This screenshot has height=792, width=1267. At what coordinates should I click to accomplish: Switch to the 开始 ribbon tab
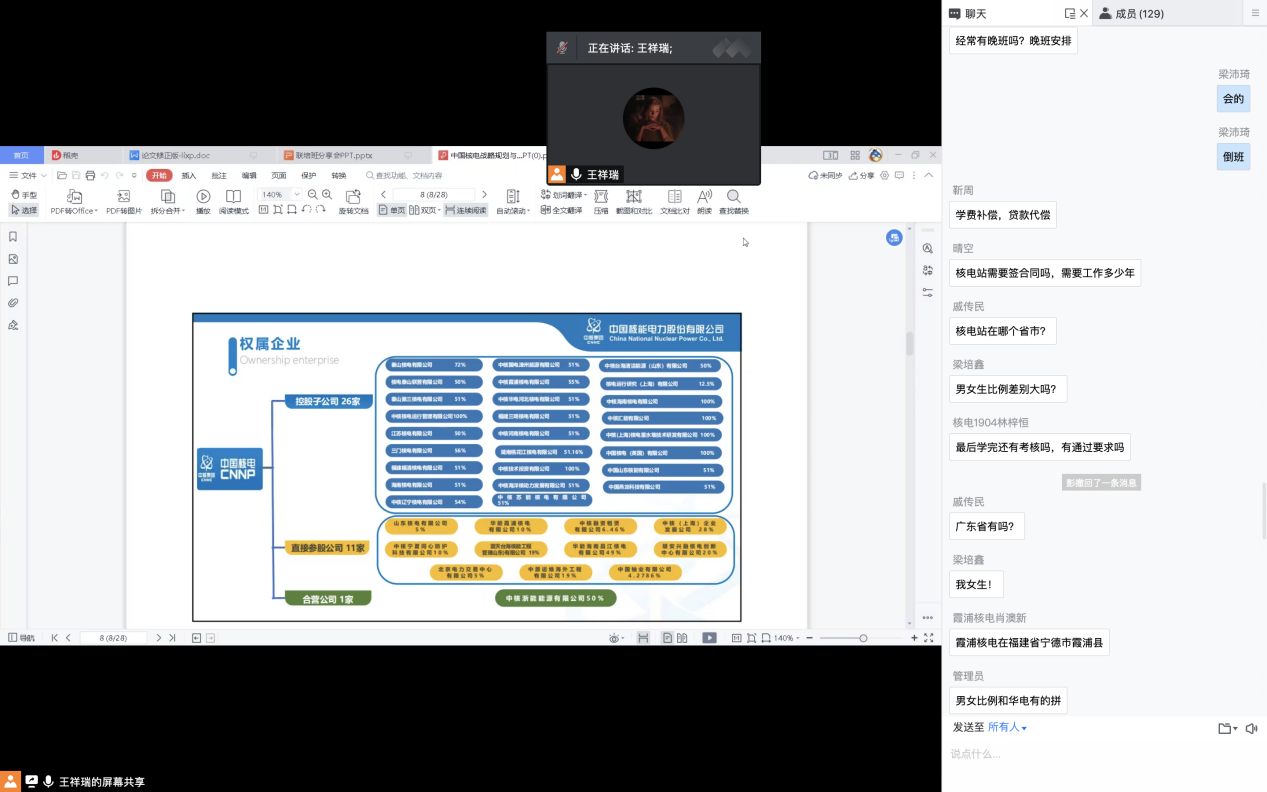(159, 175)
